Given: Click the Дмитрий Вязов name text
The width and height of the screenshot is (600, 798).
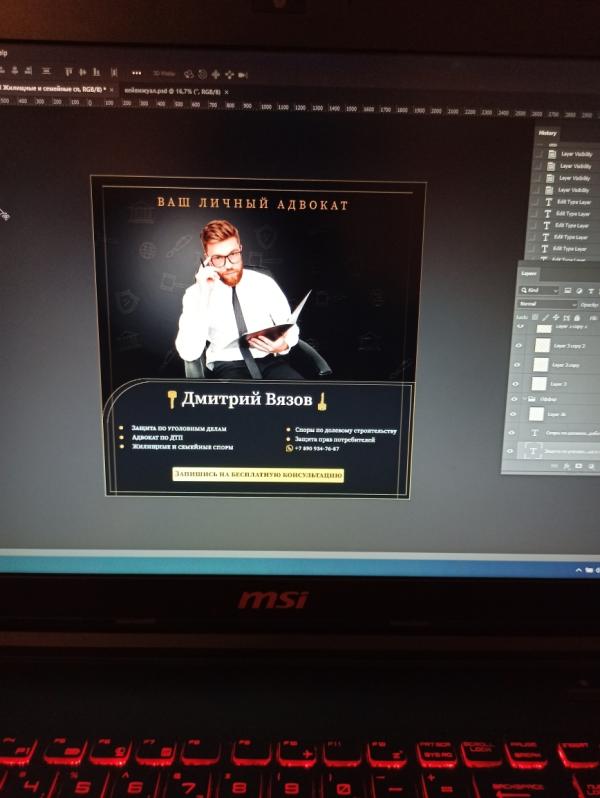Looking at the screenshot, I should pos(246,400).
